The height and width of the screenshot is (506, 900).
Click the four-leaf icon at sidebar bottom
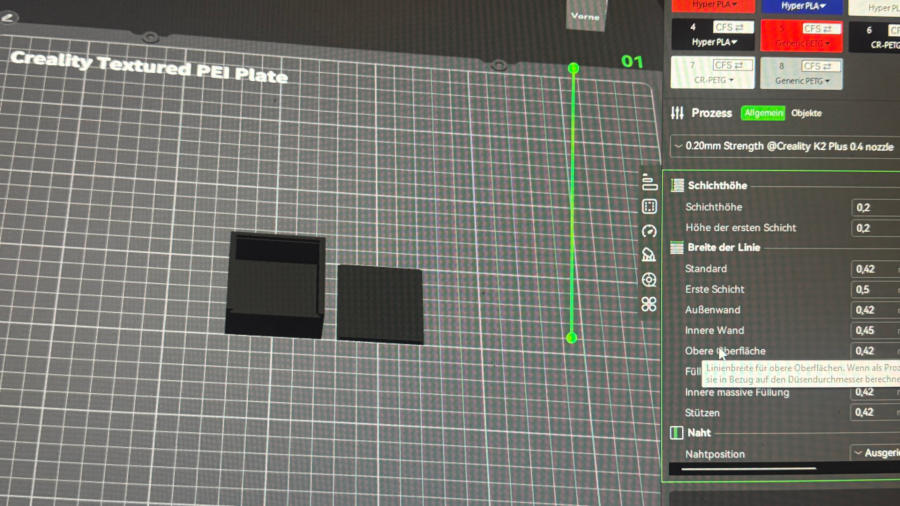click(x=649, y=304)
